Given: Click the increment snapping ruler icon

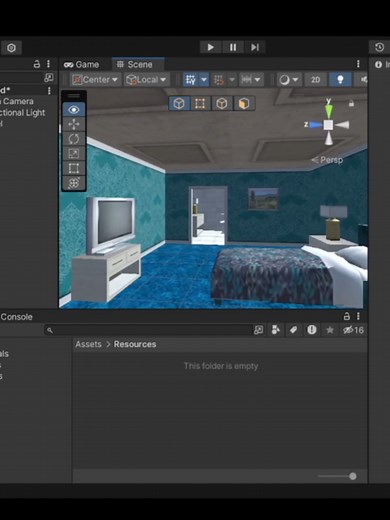Looking at the screenshot, I should coord(246,80).
